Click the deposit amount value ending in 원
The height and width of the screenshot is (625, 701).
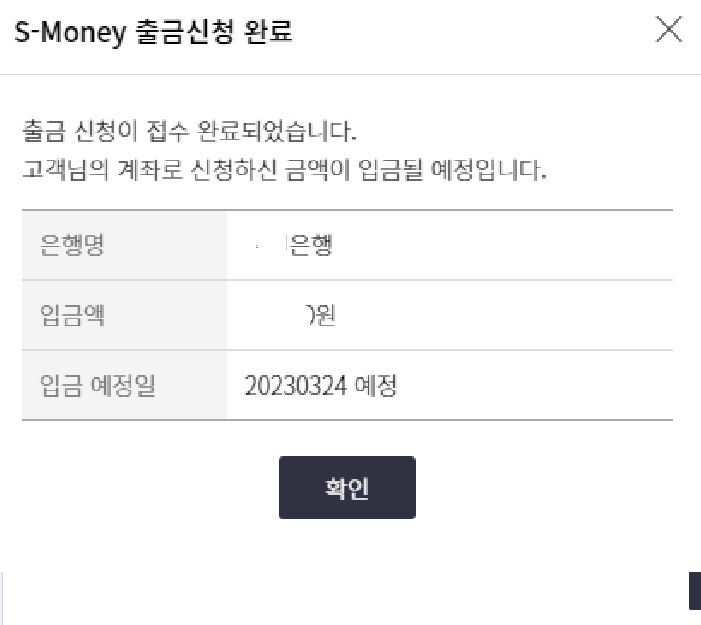(x=323, y=316)
